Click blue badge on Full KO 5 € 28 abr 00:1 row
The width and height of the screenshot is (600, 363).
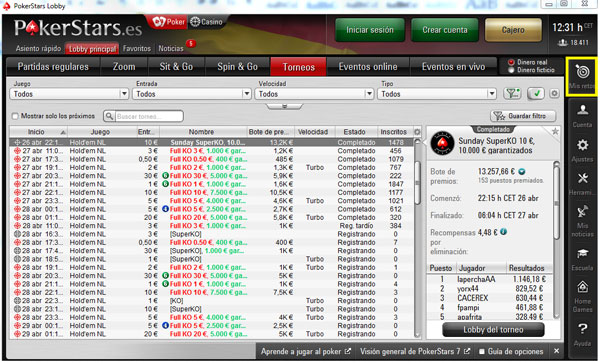(165, 209)
